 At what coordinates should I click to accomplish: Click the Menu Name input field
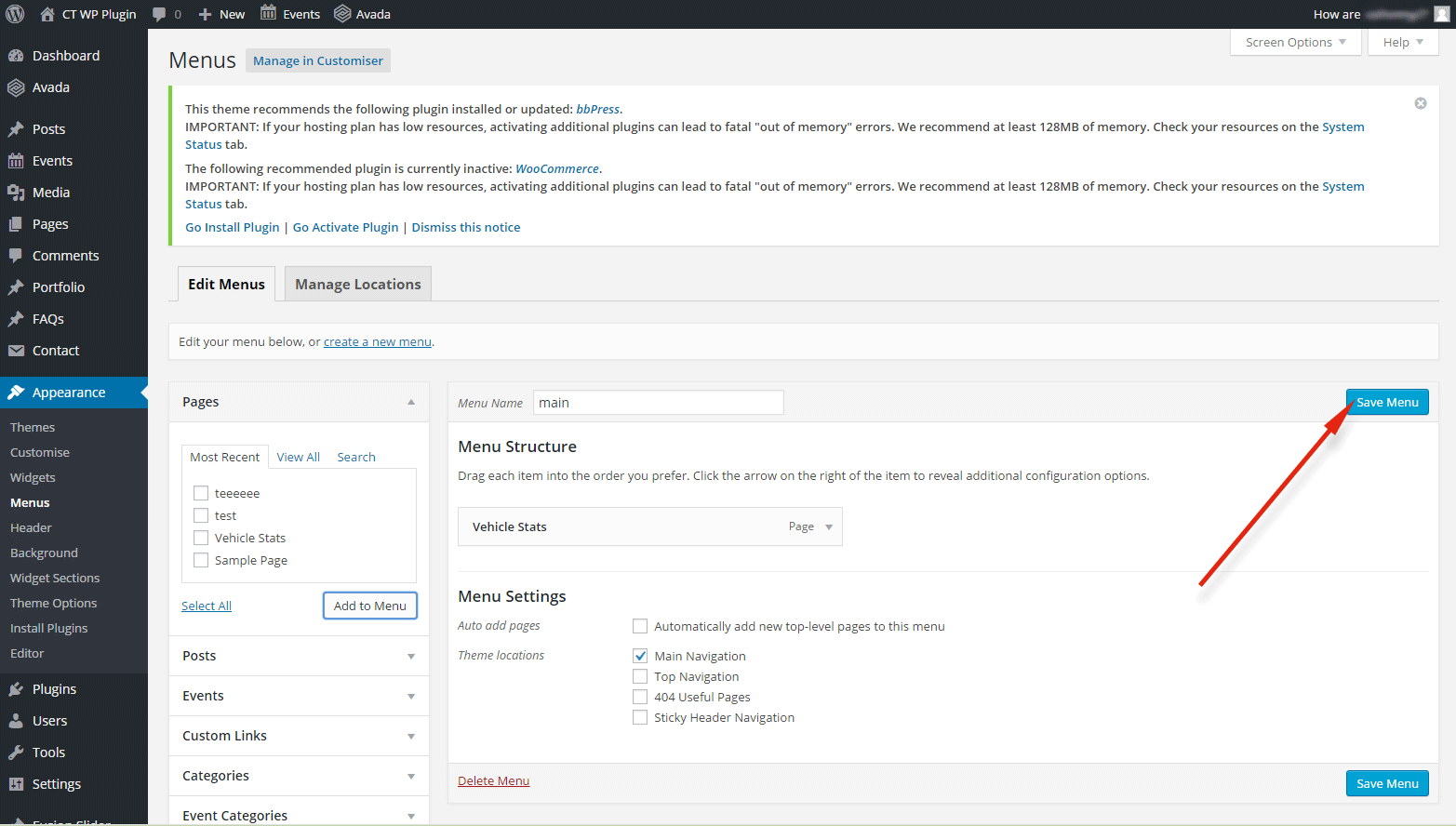pyautogui.click(x=658, y=403)
